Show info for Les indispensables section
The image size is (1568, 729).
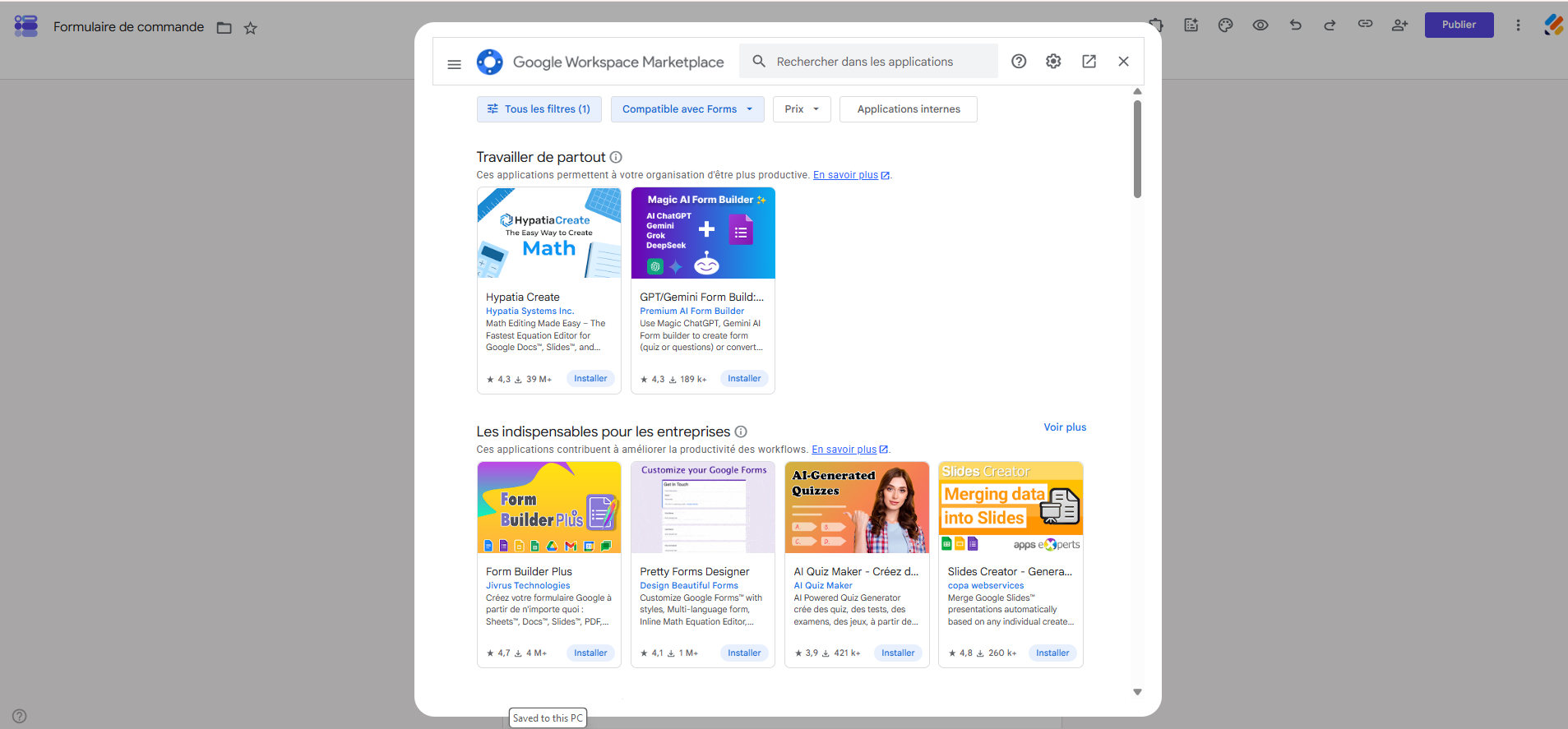click(x=741, y=431)
